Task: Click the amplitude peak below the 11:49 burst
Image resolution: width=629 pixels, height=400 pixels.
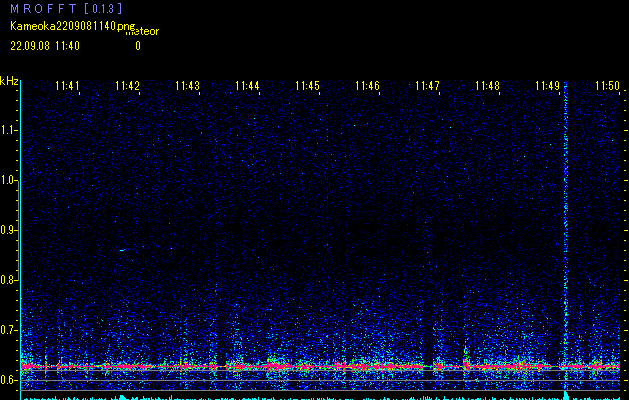Action: pyautogui.click(x=566, y=395)
